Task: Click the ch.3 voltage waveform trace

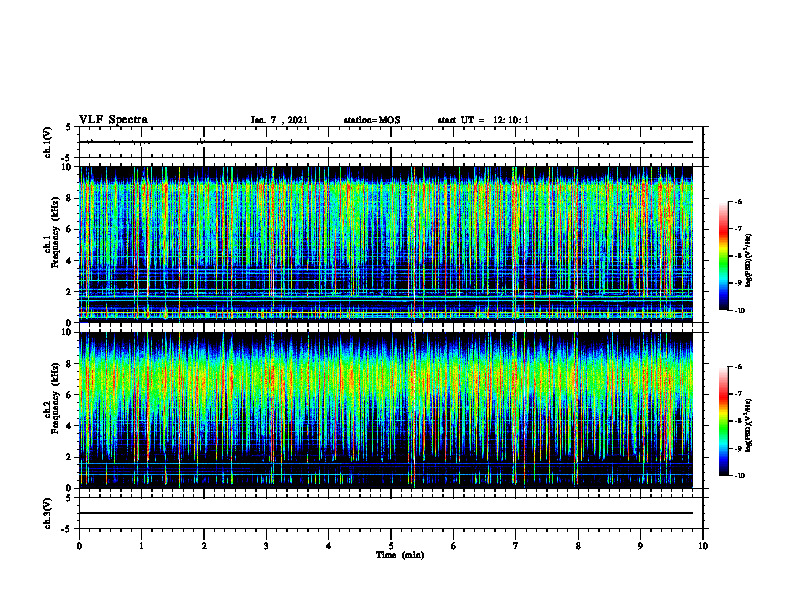Action: coord(386,513)
